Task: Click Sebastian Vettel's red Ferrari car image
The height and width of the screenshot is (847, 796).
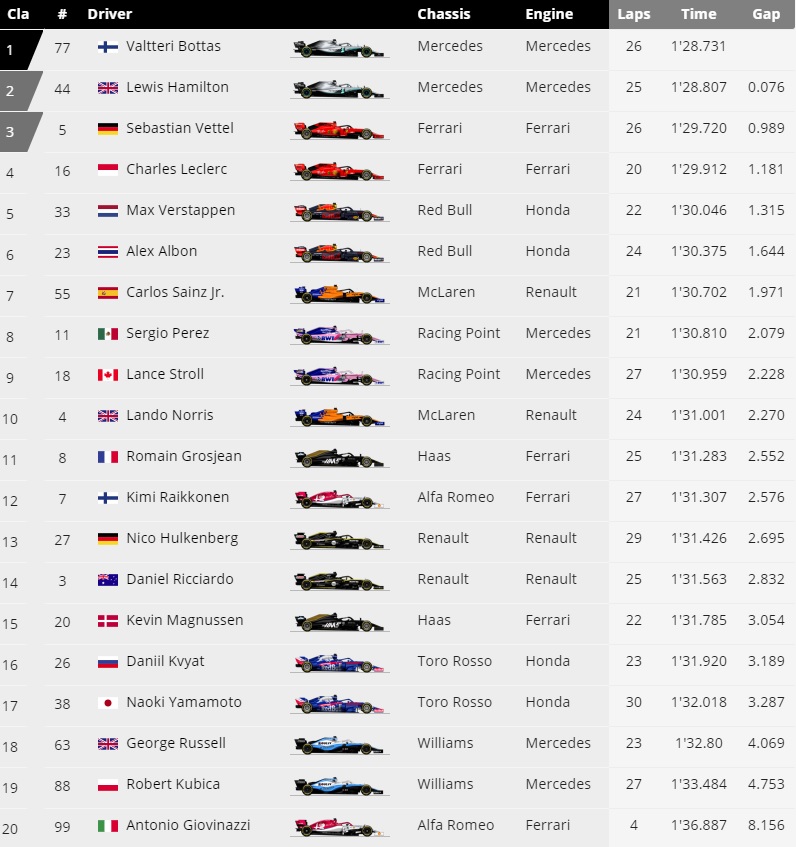Action: tap(339, 130)
